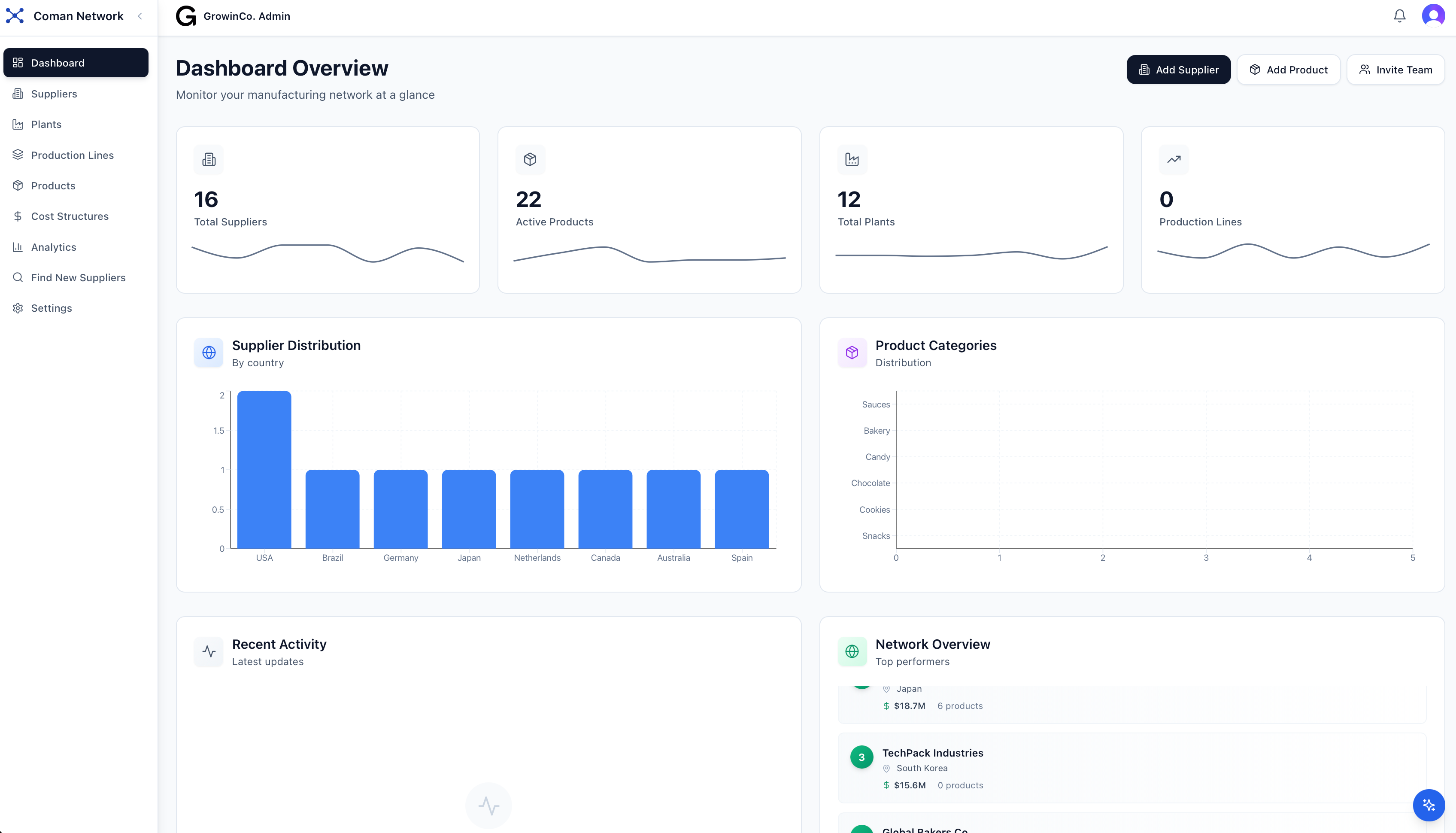Click the Analytics chart icon
The height and width of the screenshot is (833, 1456).
[x=18, y=246]
